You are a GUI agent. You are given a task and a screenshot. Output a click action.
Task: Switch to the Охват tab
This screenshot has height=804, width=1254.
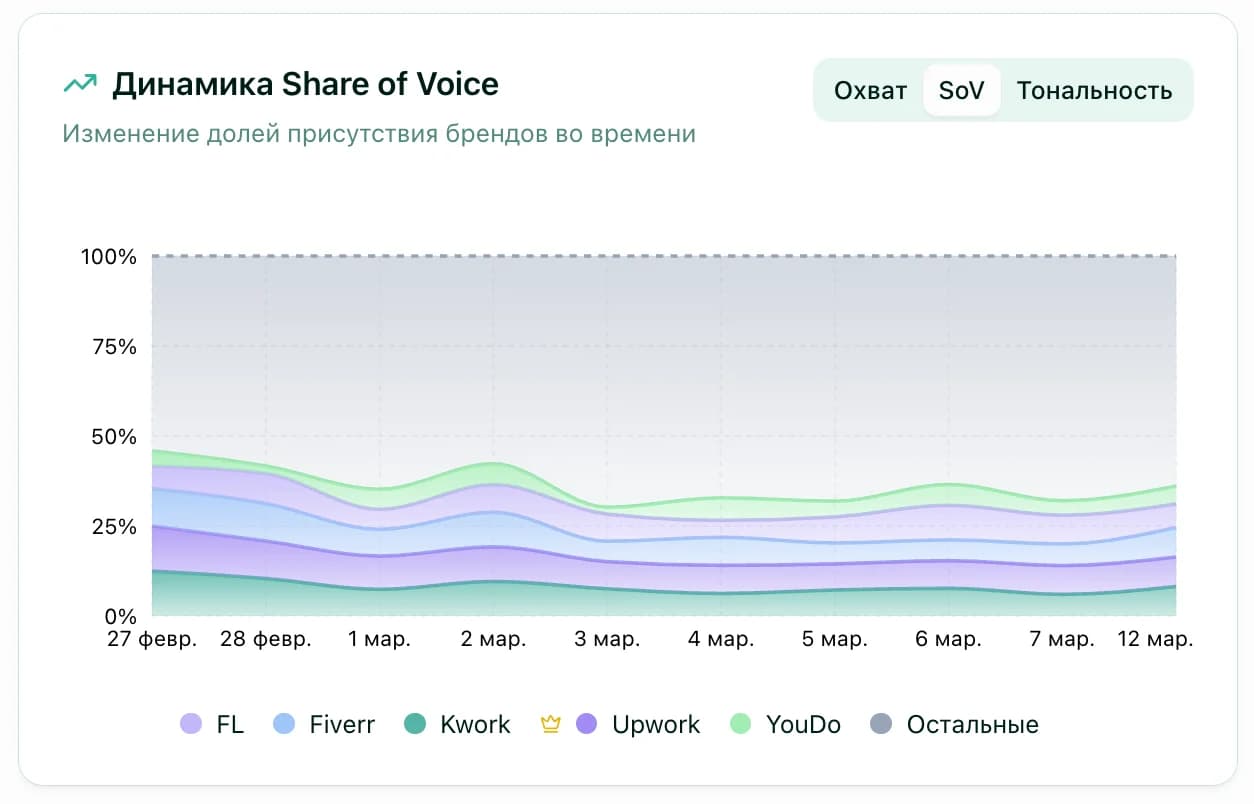coord(870,90)
